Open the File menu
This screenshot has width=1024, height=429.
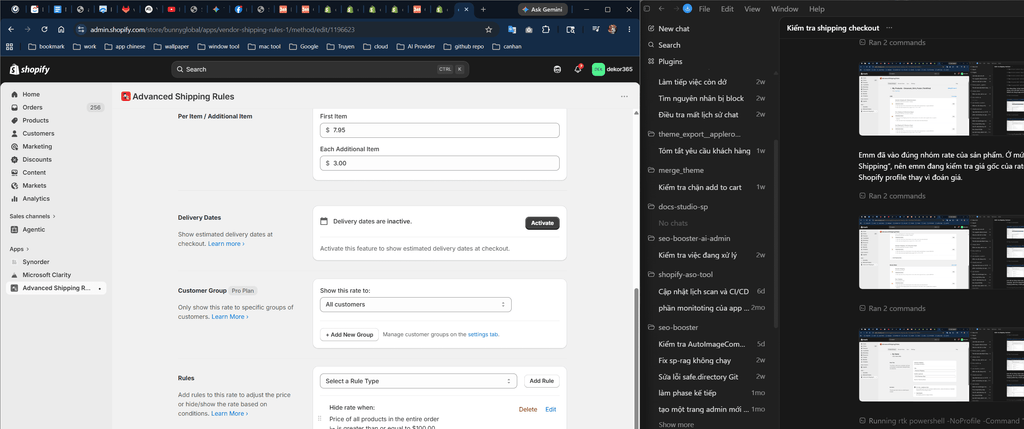[705, 9]
